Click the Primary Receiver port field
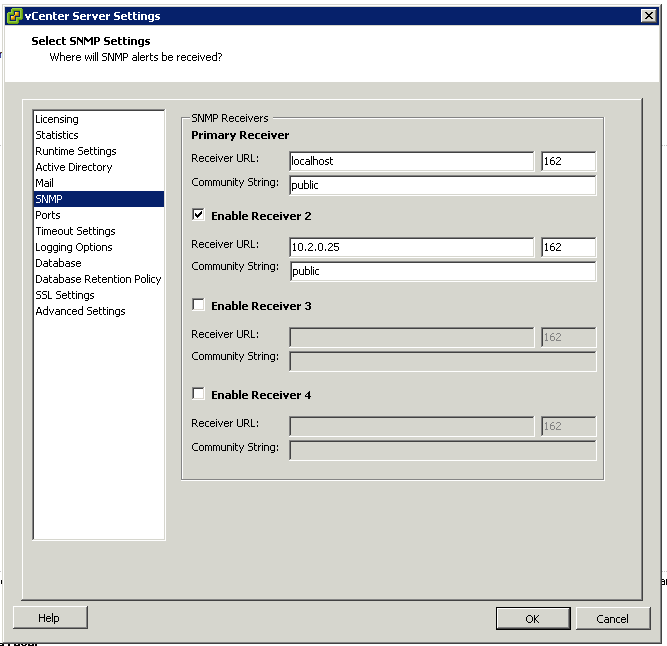The image size is (667, 646). 568,161
